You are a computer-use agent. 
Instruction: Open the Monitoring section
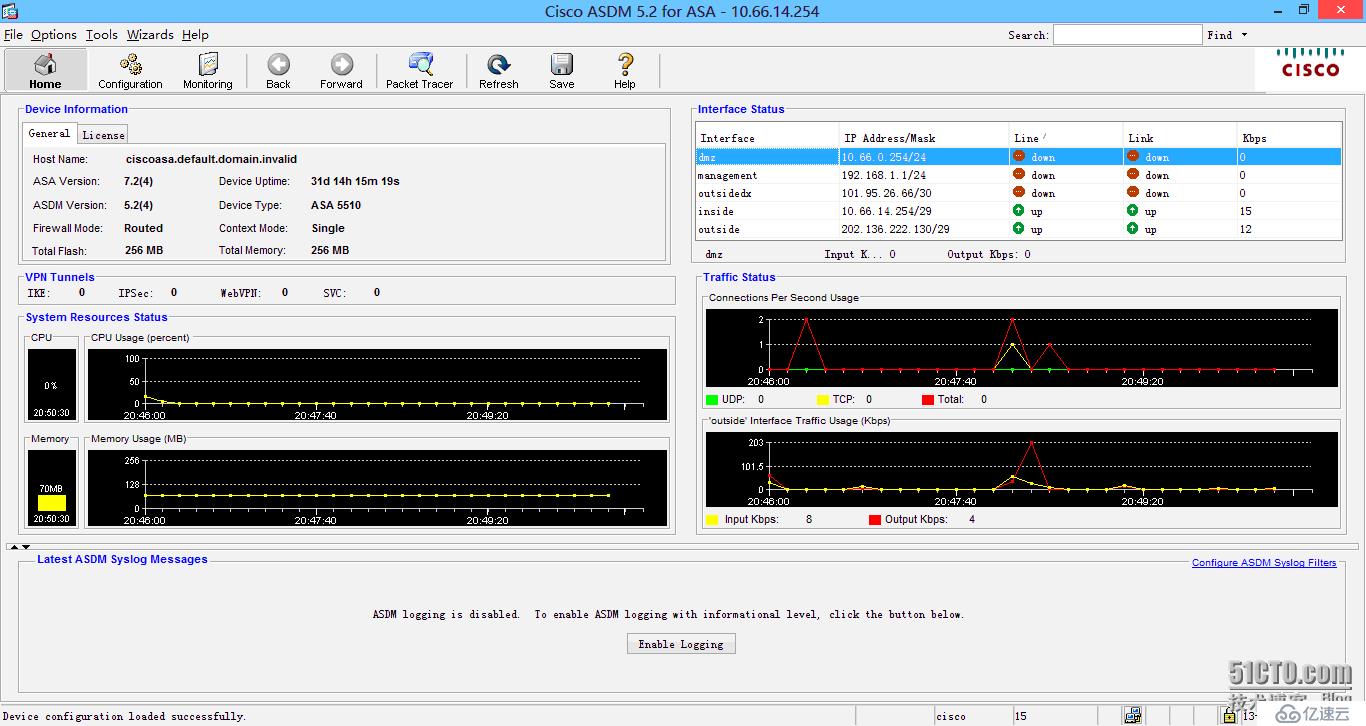click(208, 70)
